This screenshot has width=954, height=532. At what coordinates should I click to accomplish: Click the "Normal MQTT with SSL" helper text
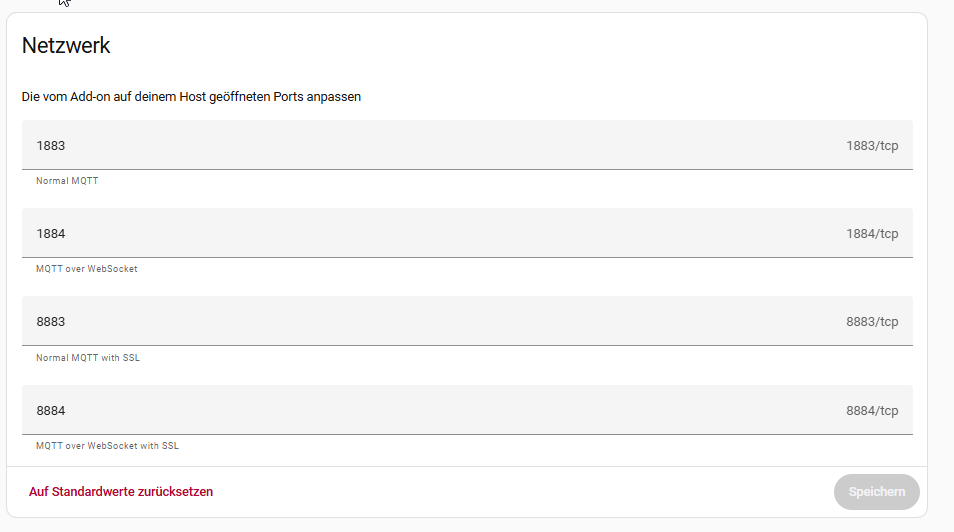pos(88,357)
